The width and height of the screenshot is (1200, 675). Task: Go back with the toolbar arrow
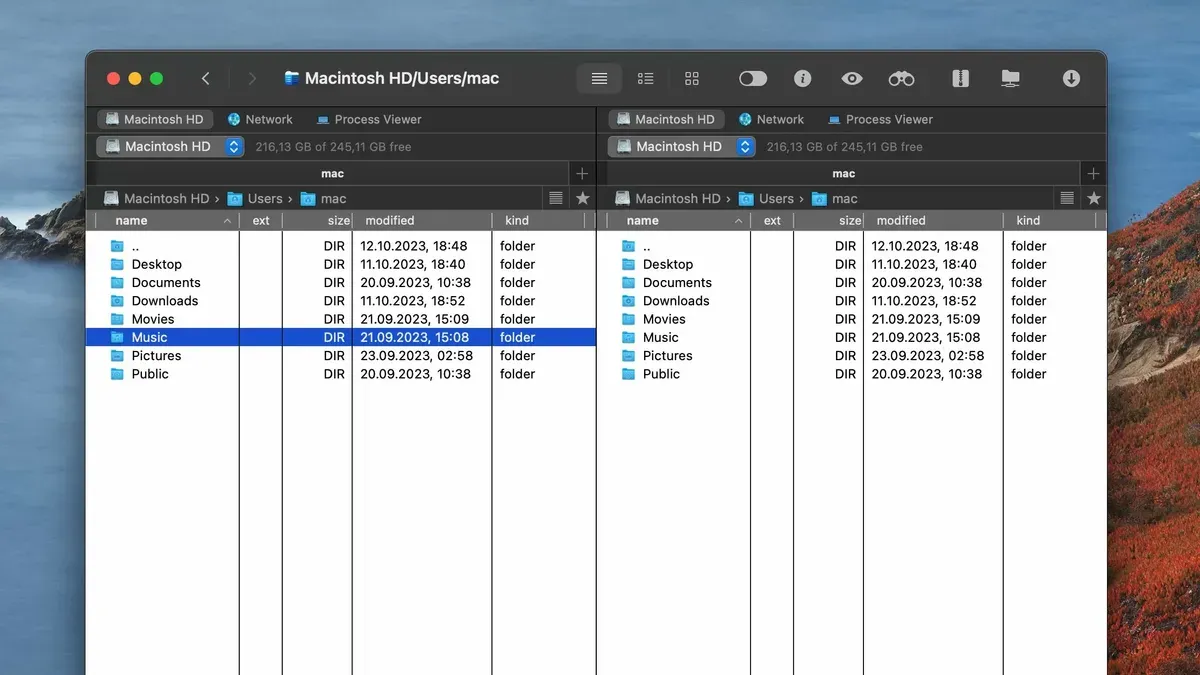[206, 78]
